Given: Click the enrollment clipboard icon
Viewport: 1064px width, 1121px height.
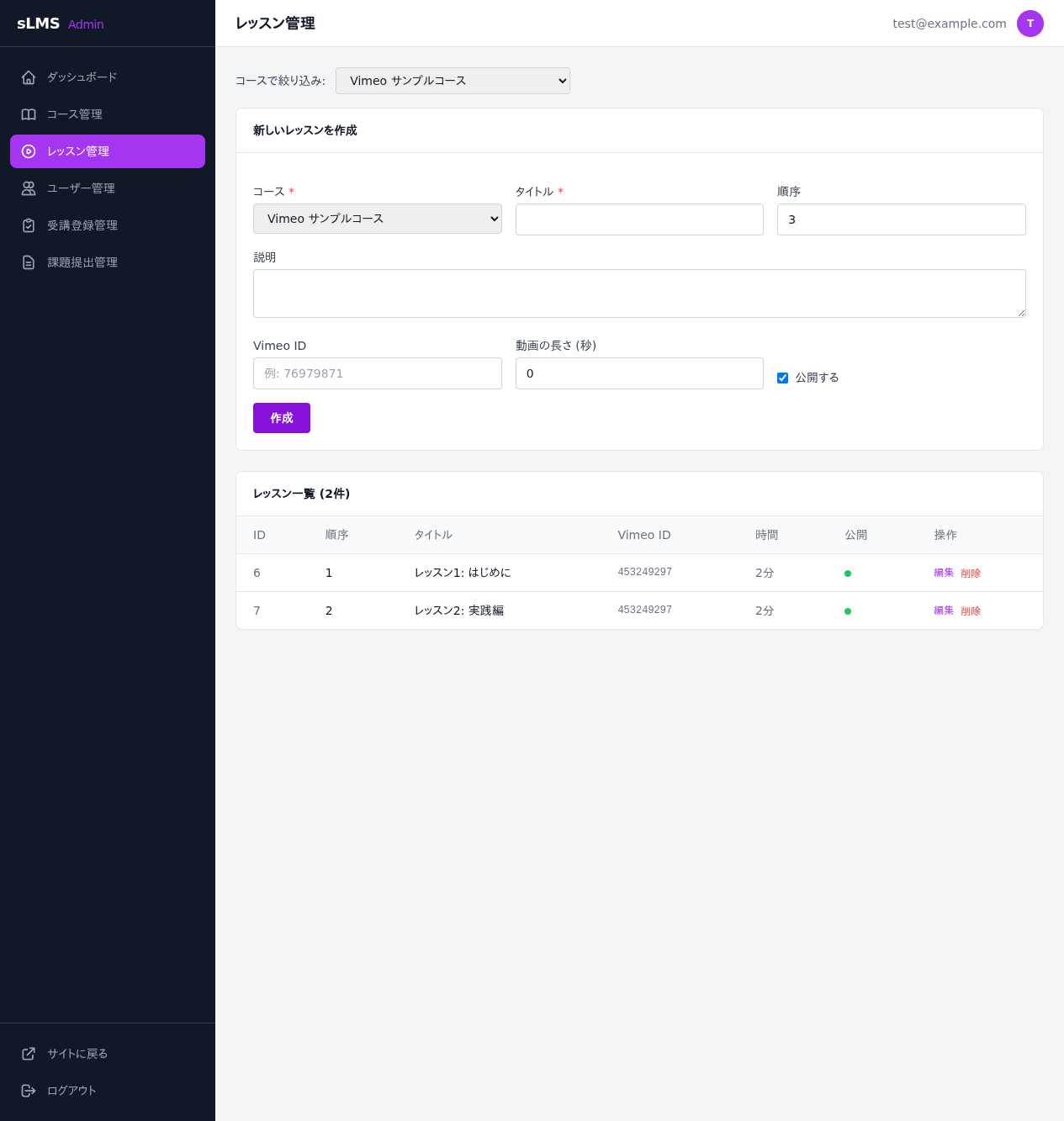Looking at the screenshot, I should pyautogui.click(x=29, y=225).
